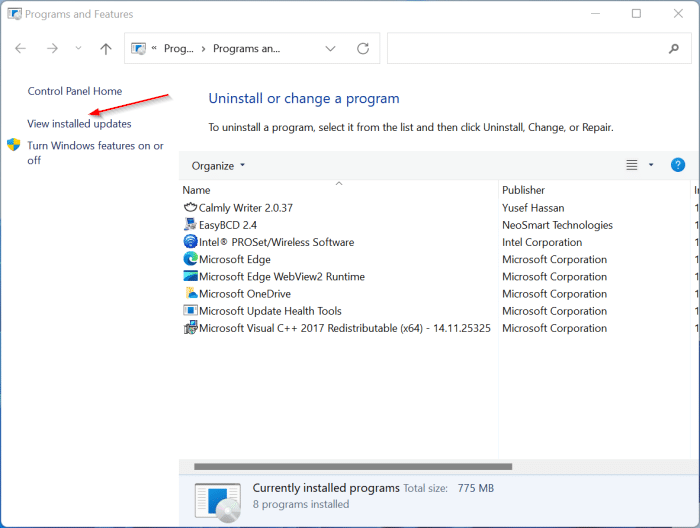Click the Visual C++ 2017 Redistributable icon
Viewport: 700px width, 528px height.
click(190, 328)
